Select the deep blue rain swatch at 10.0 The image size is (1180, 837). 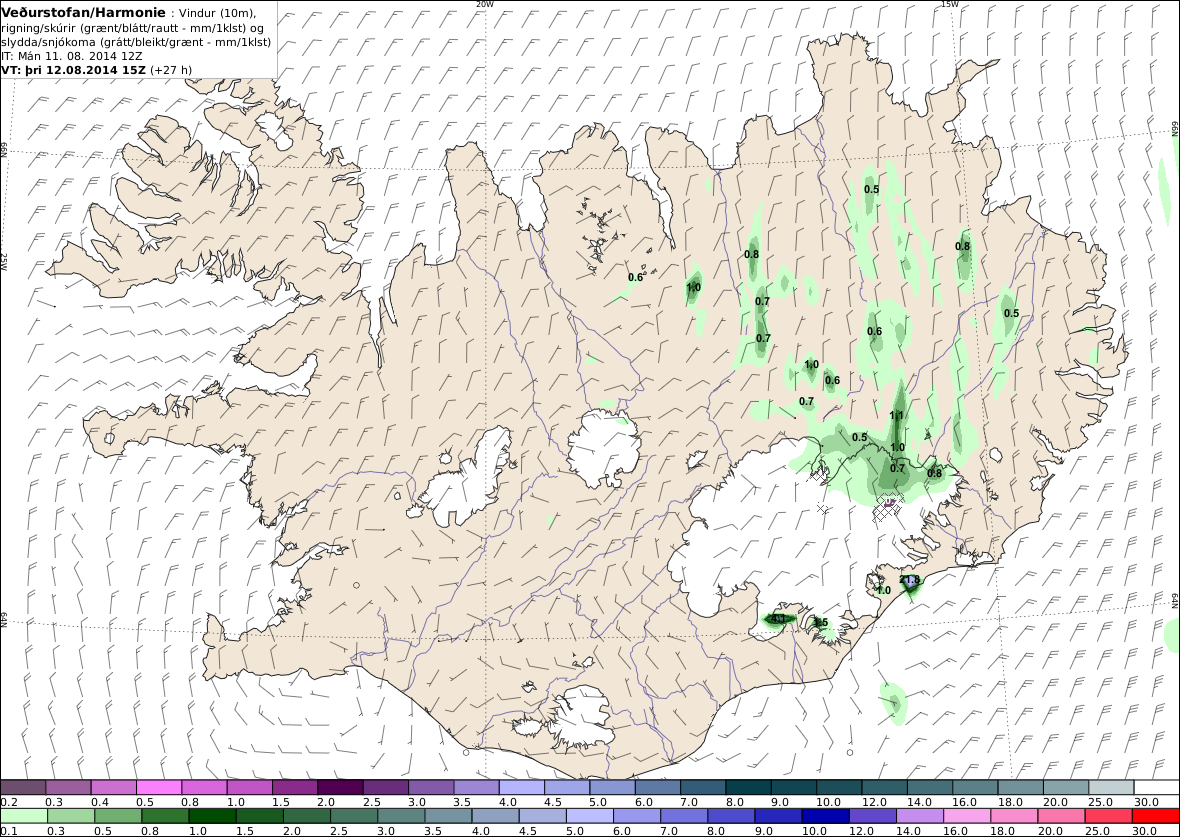826,816
